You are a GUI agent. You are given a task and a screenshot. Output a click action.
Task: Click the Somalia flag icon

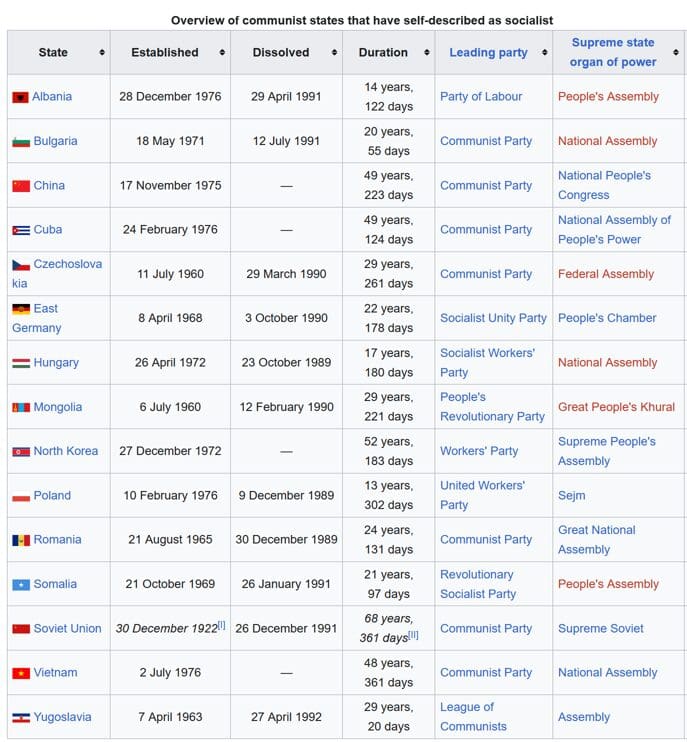click(x=20, y=585)
